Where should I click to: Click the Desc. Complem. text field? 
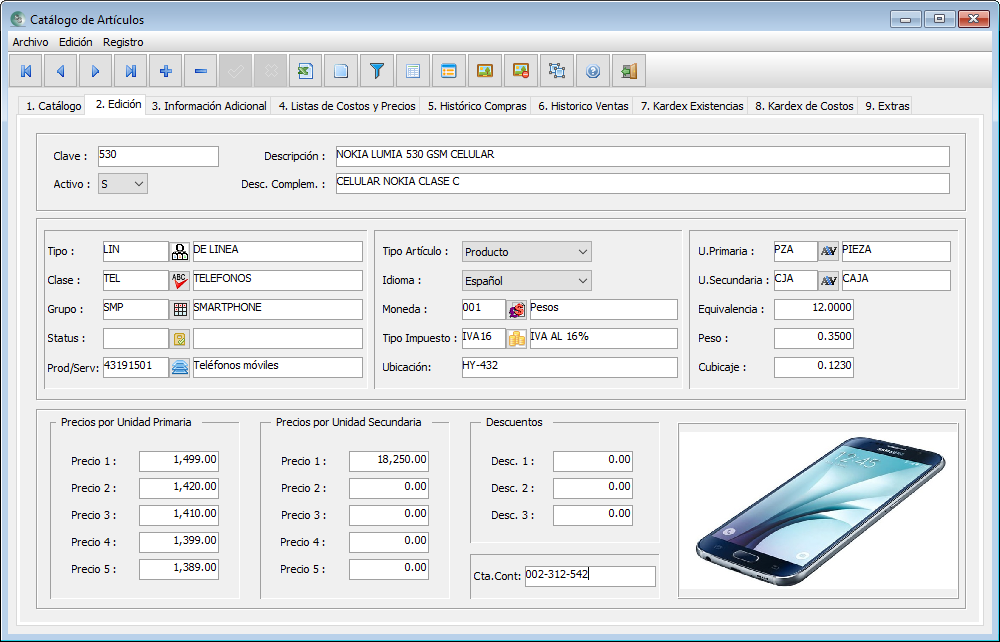point(642,184)
